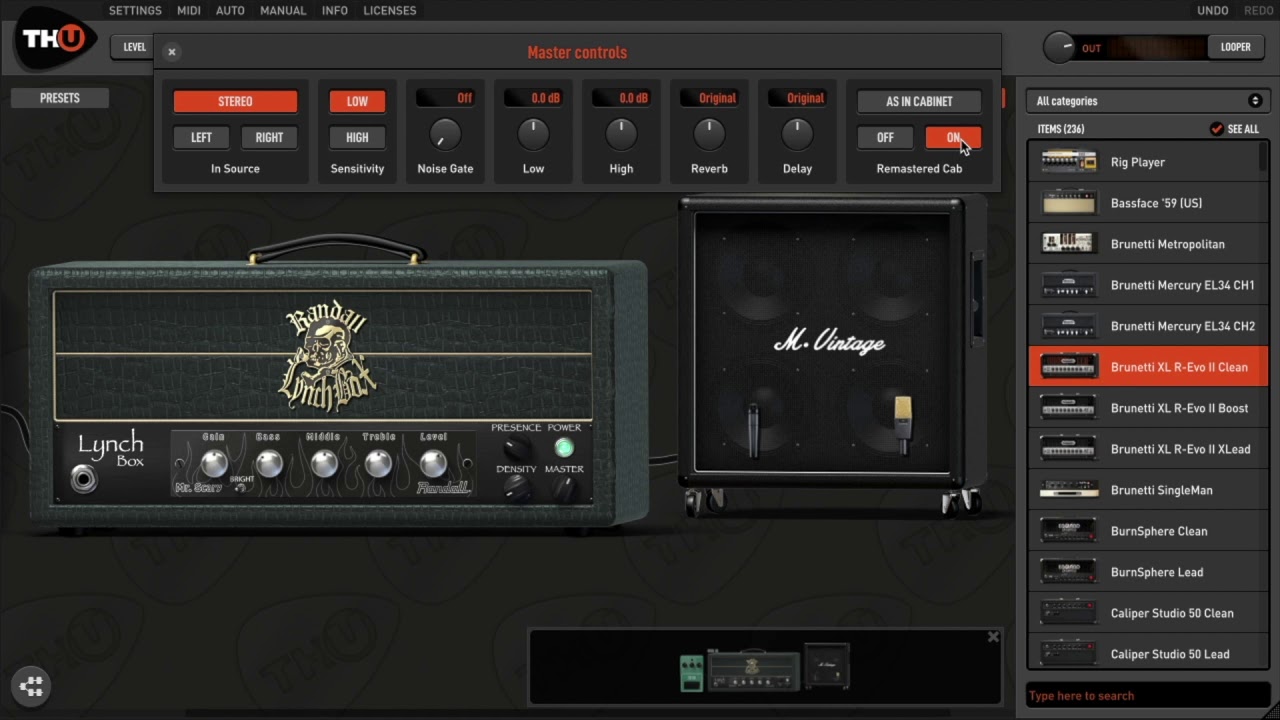1280x720 pixels.
Task: Open the LICENSES menu
Action: pyautogui.click(x=389, y=10)
